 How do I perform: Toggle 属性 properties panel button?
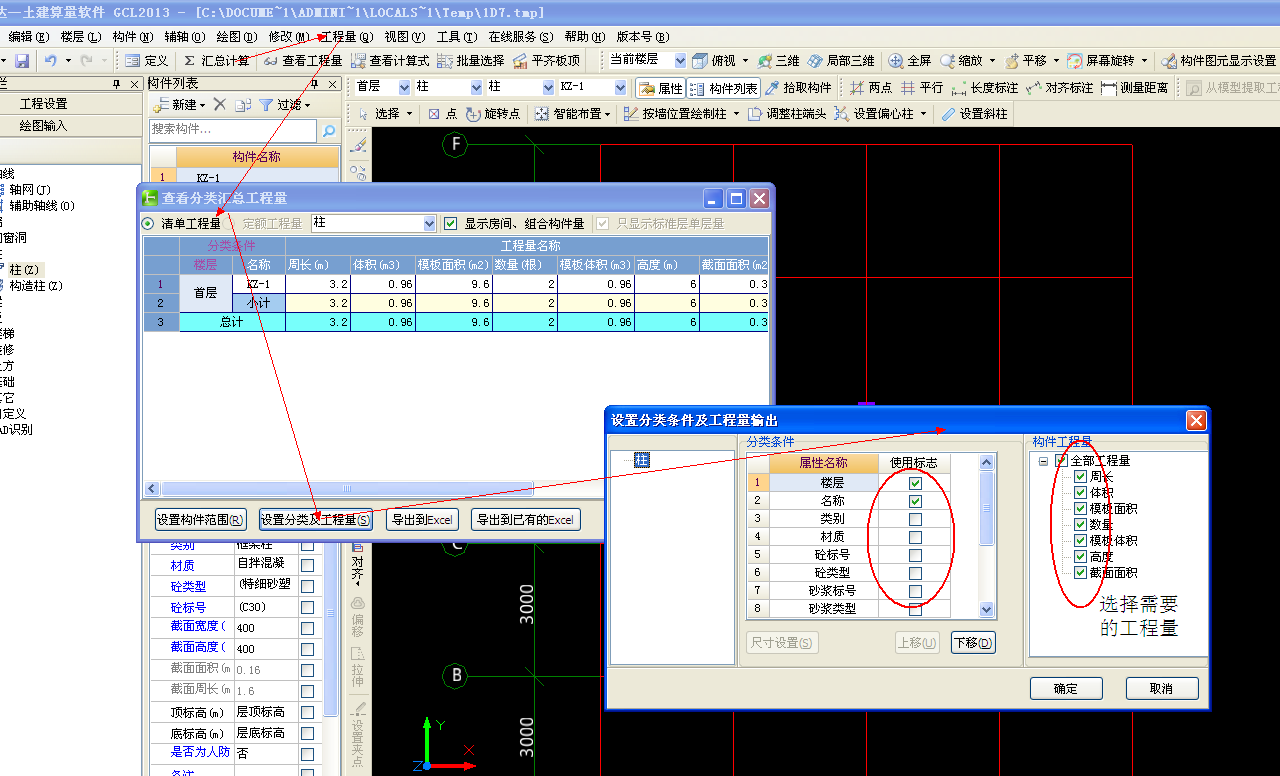661,88
